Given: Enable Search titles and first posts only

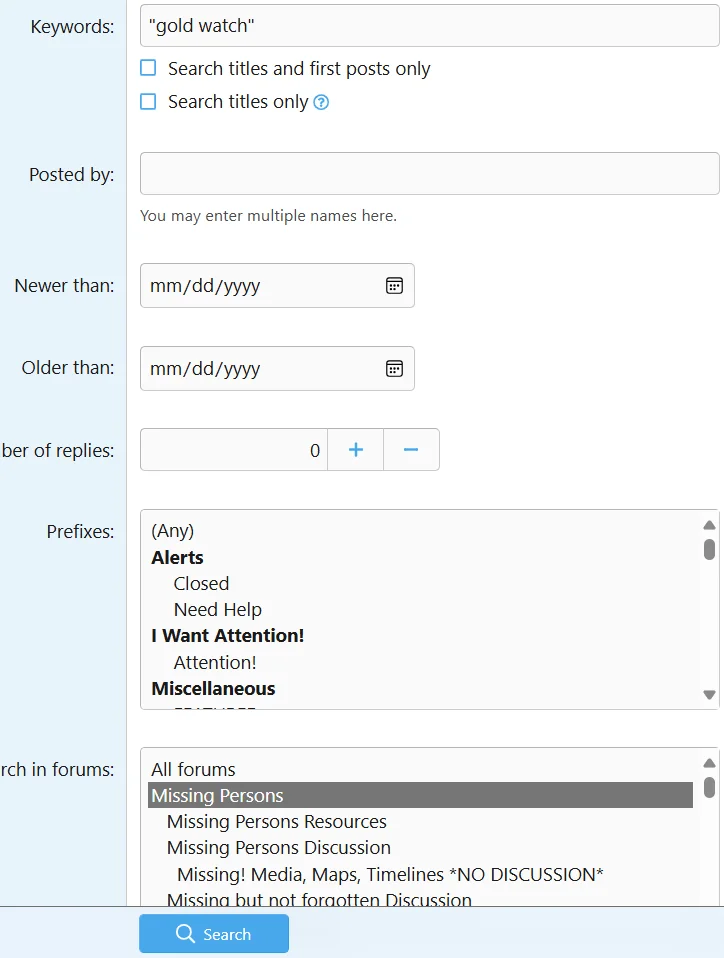Looking at the screenshot, I should coord(148,68).
